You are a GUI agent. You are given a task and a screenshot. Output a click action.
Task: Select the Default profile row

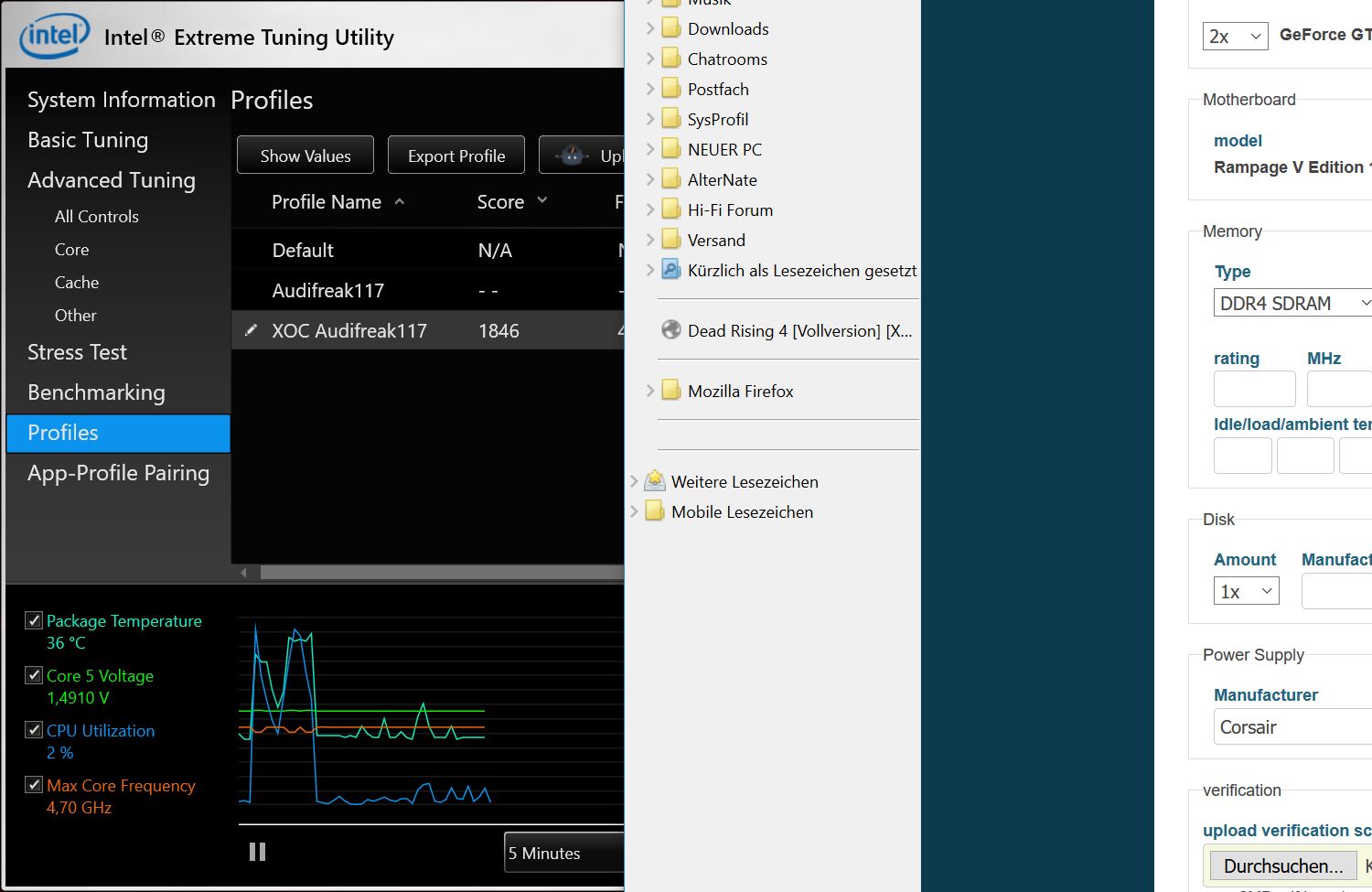point(428,251)
